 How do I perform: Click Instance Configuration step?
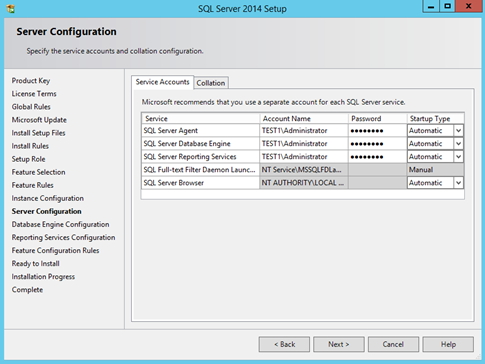(x=48, y=198)
